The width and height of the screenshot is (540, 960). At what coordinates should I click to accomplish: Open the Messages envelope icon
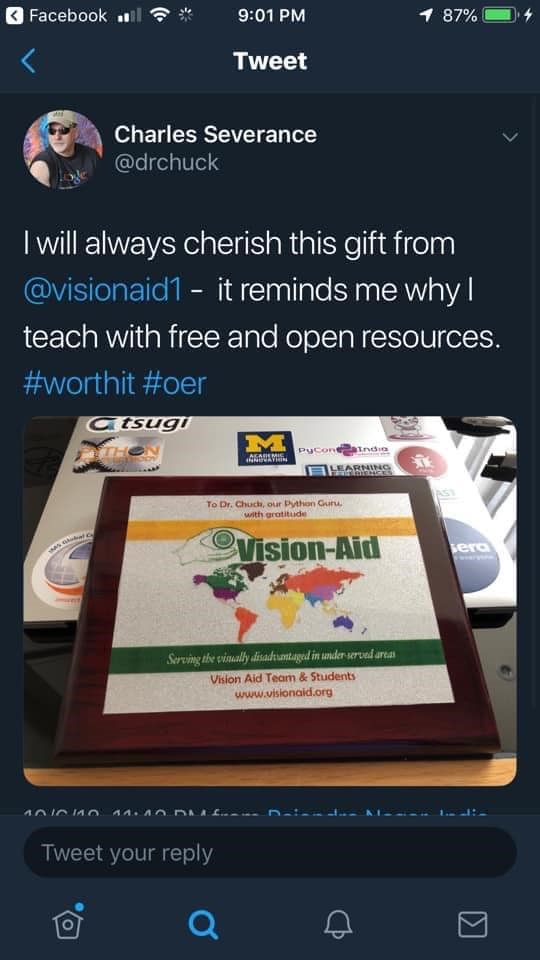click(x=473, y=924)
